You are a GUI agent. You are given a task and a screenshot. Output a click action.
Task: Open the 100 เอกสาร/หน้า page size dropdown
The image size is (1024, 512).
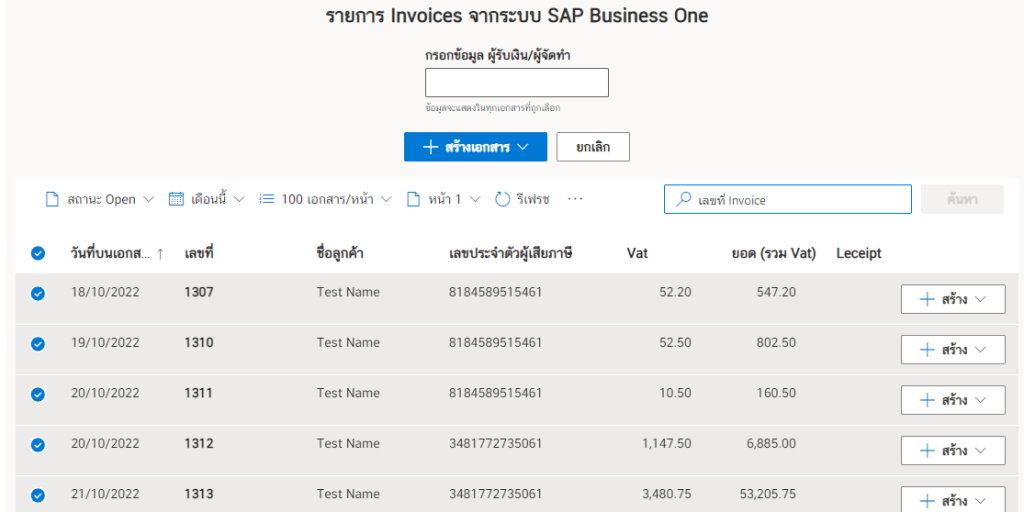(386, 199)
